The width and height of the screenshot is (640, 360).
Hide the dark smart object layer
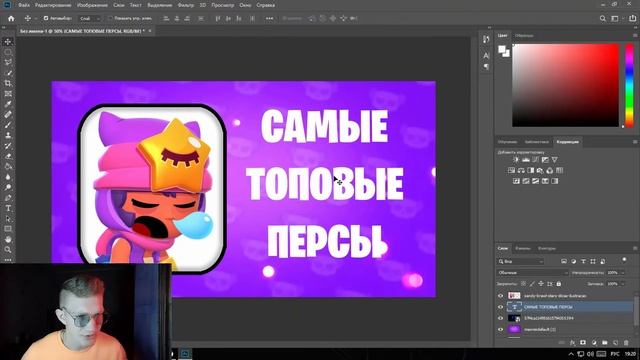pos(500,318)
